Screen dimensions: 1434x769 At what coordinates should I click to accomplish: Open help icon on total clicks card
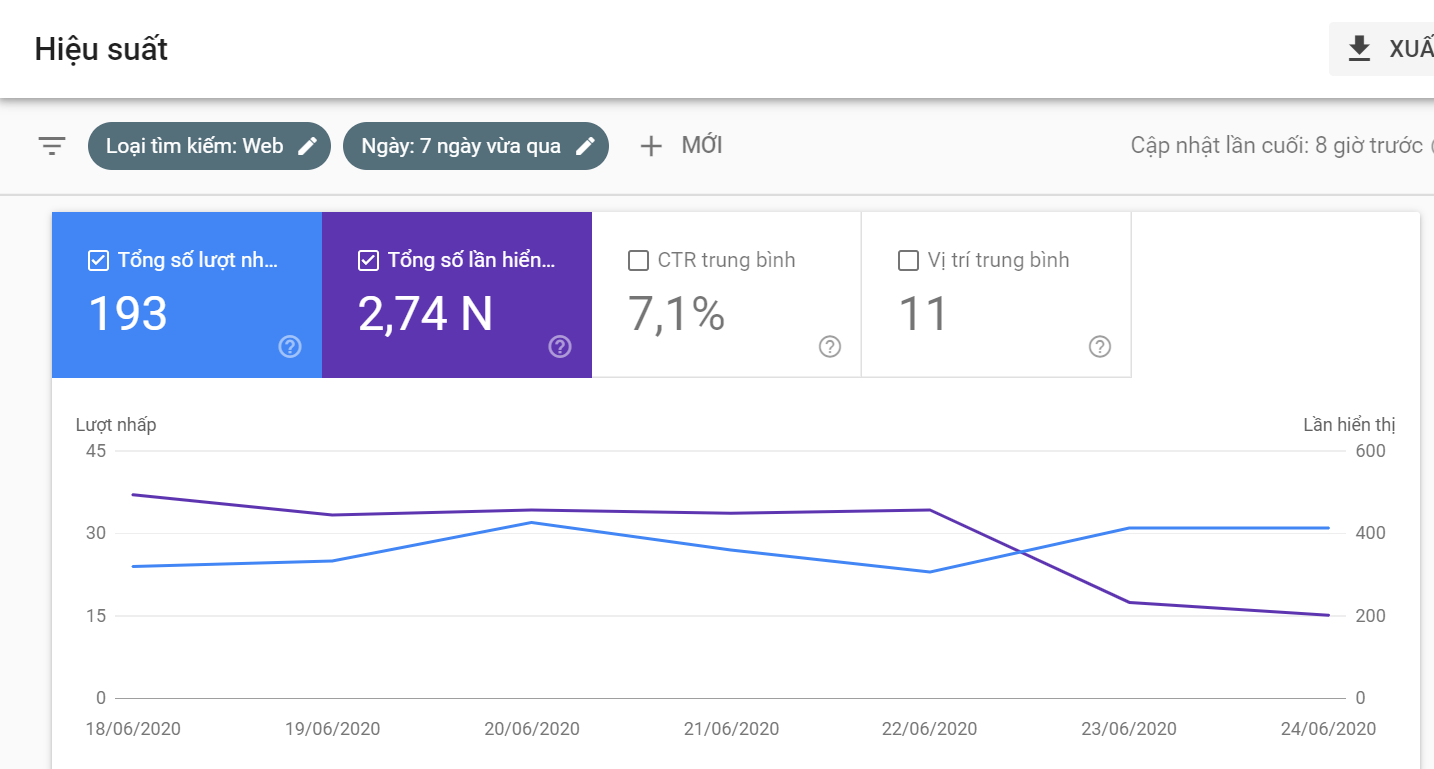290,347
